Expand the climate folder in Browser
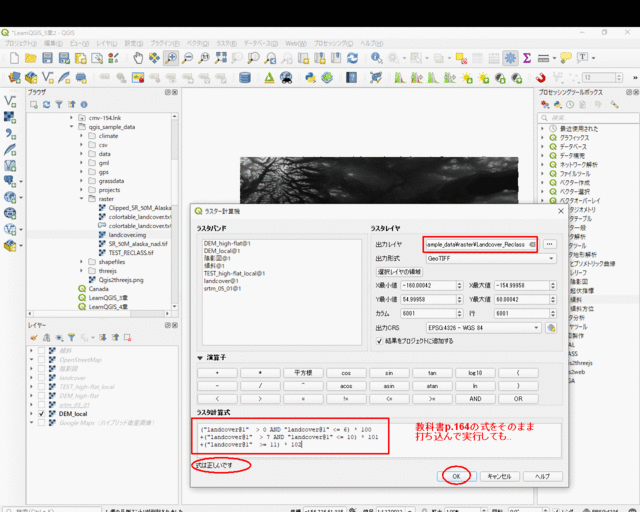Viewport: 640px width, 512px height. tap(81, 136)
